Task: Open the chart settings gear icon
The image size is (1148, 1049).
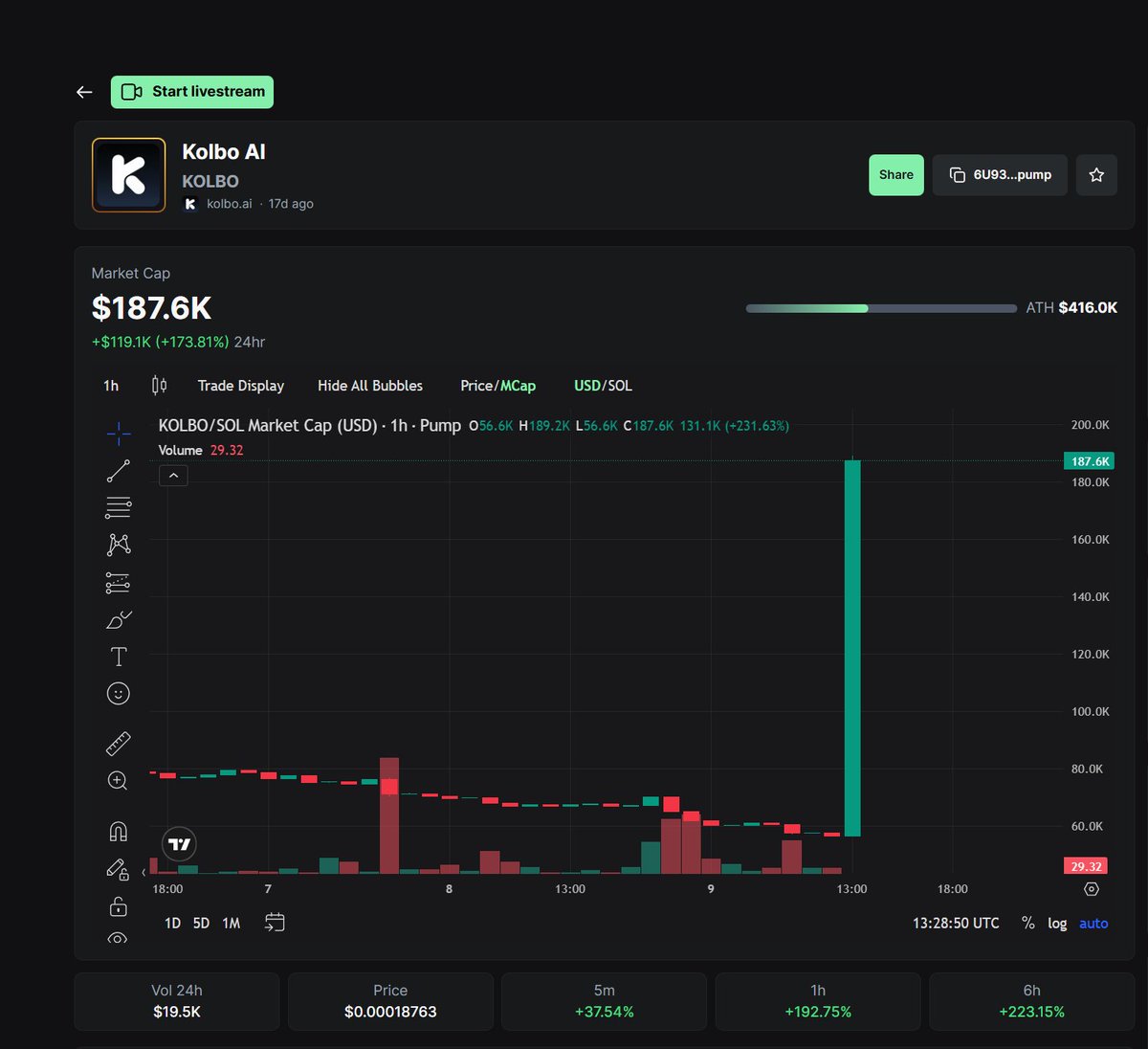Action: click(1091, 889)
